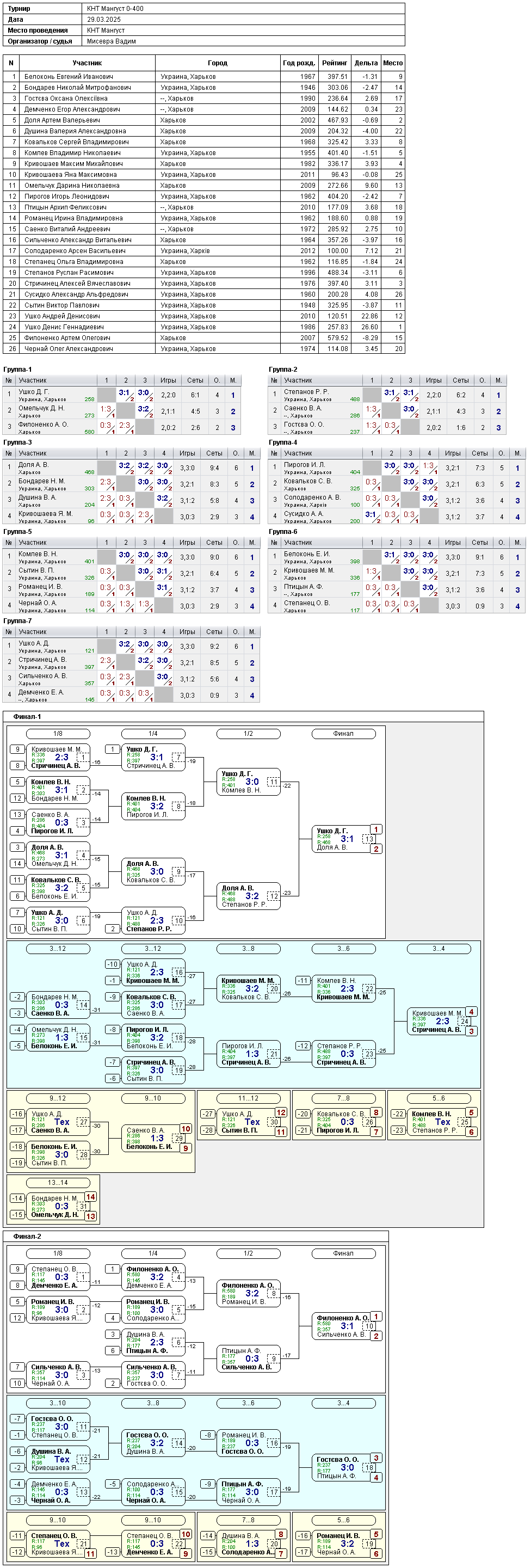The width and height of the screenshot is (531, 1568).
Task: Select participant Ушко Денис Геннадиевич row
Action: (204, 327)
